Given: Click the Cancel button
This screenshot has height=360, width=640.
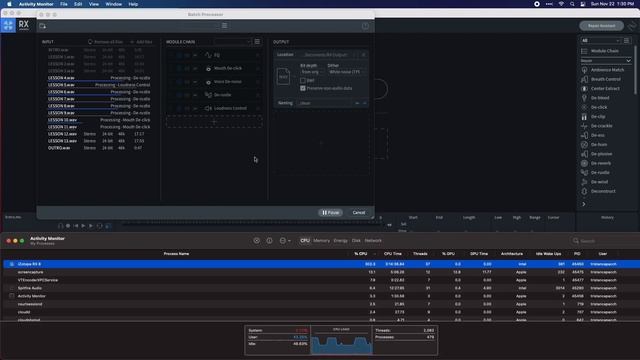Looking at the screenshot, I should [x=359, y=213].
